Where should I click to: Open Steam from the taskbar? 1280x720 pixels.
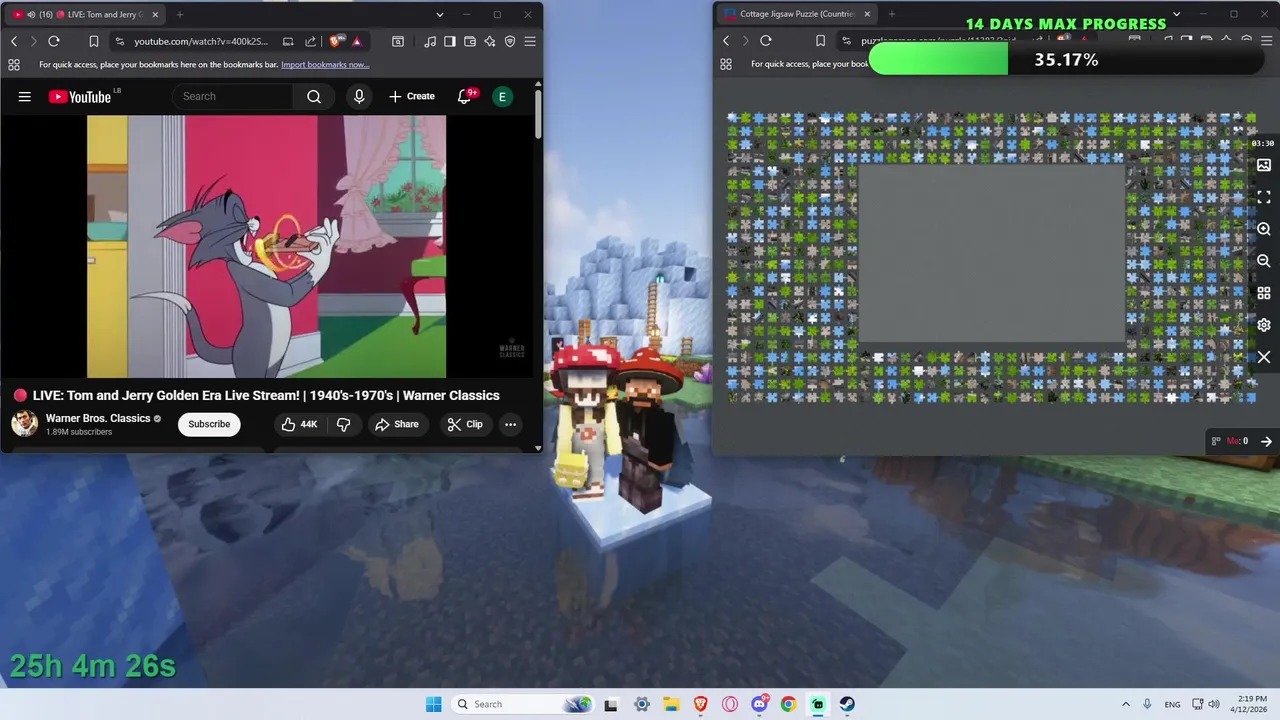click(x=847, y=704)
